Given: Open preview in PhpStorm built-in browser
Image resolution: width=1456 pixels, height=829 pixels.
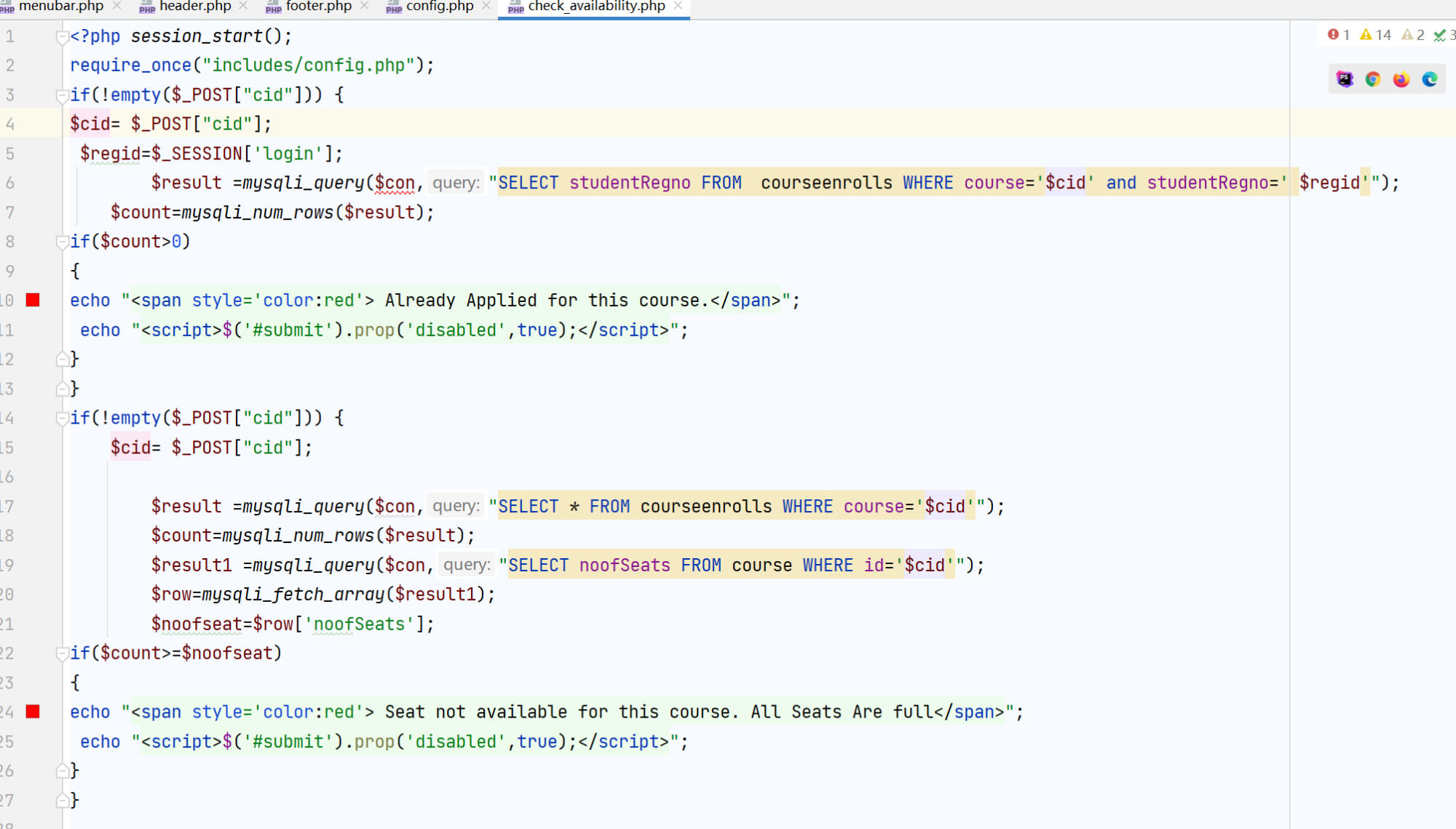Looking at the screenshot, I should click(1344, 79).
